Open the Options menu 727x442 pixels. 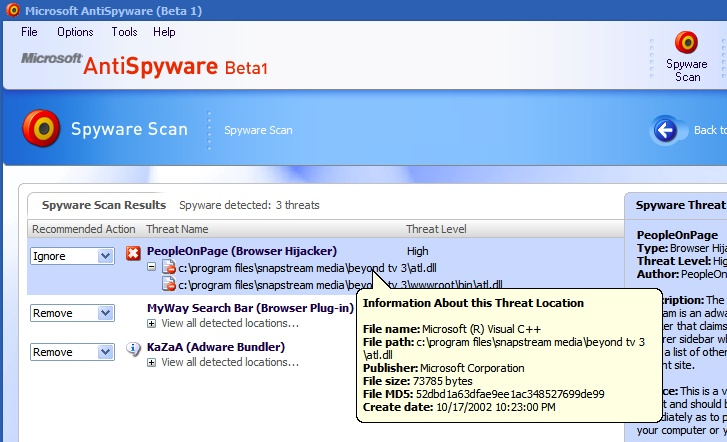[x=75, y=32]
